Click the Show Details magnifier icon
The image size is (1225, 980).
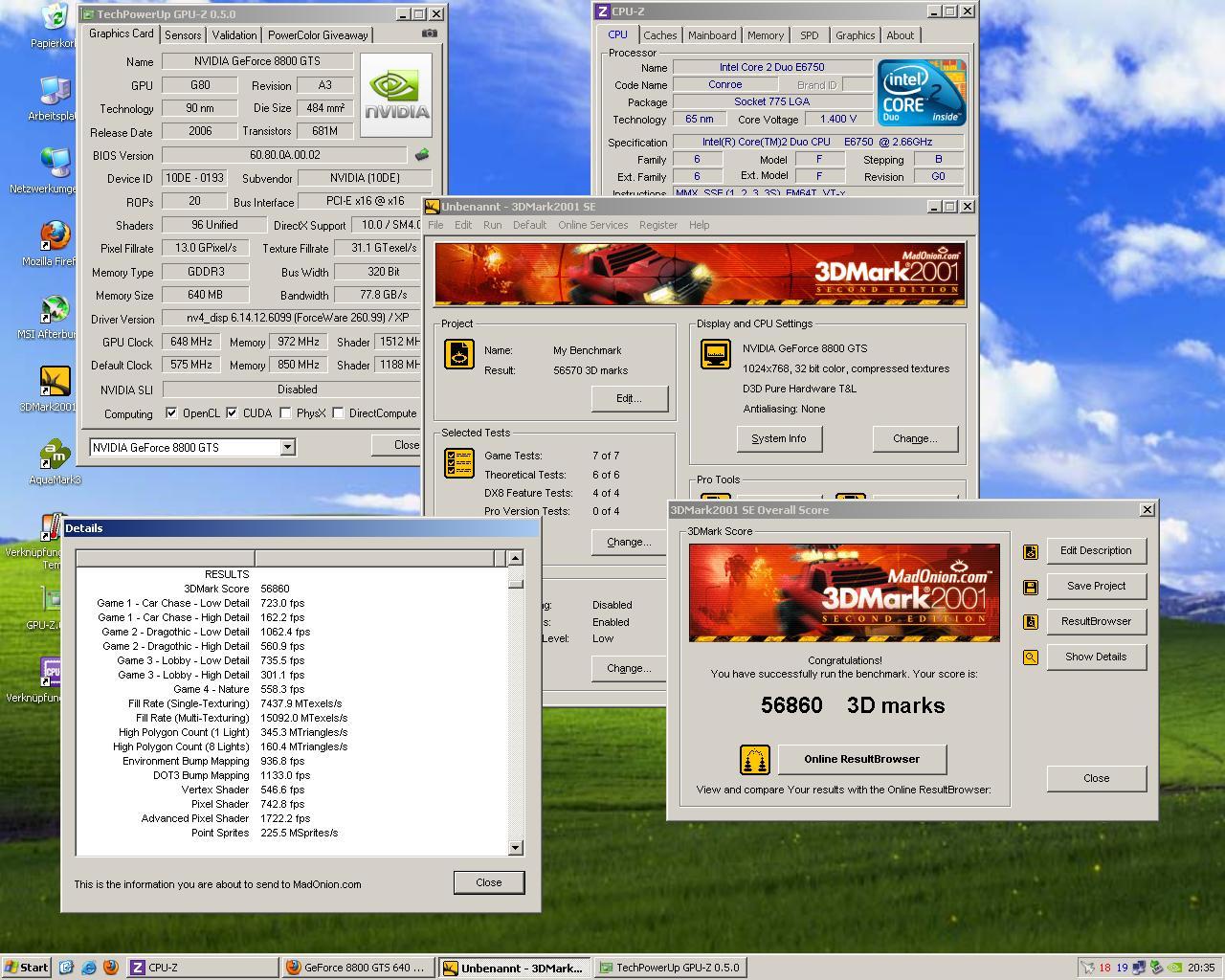(x=1031, y=657)
